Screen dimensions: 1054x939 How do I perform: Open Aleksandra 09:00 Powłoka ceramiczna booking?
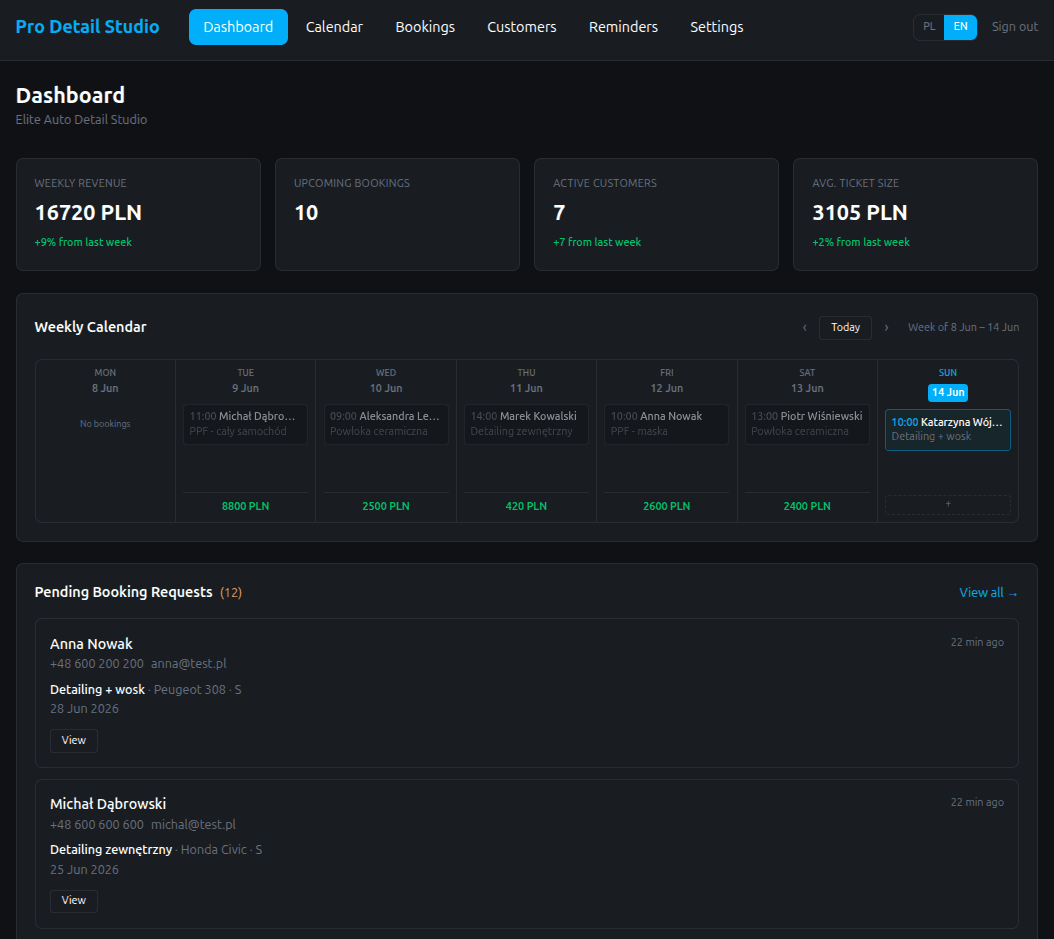click(386, 424)
